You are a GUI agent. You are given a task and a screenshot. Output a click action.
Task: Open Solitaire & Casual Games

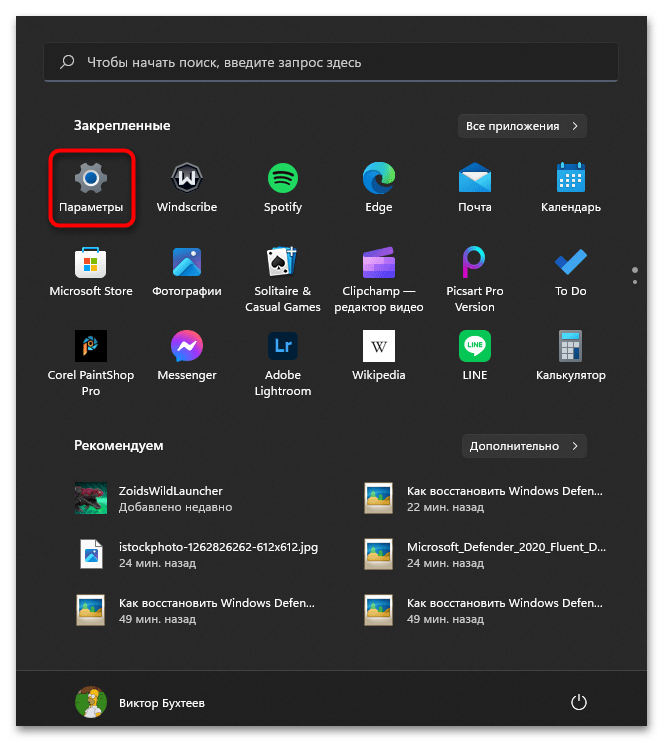coord(283,279)
